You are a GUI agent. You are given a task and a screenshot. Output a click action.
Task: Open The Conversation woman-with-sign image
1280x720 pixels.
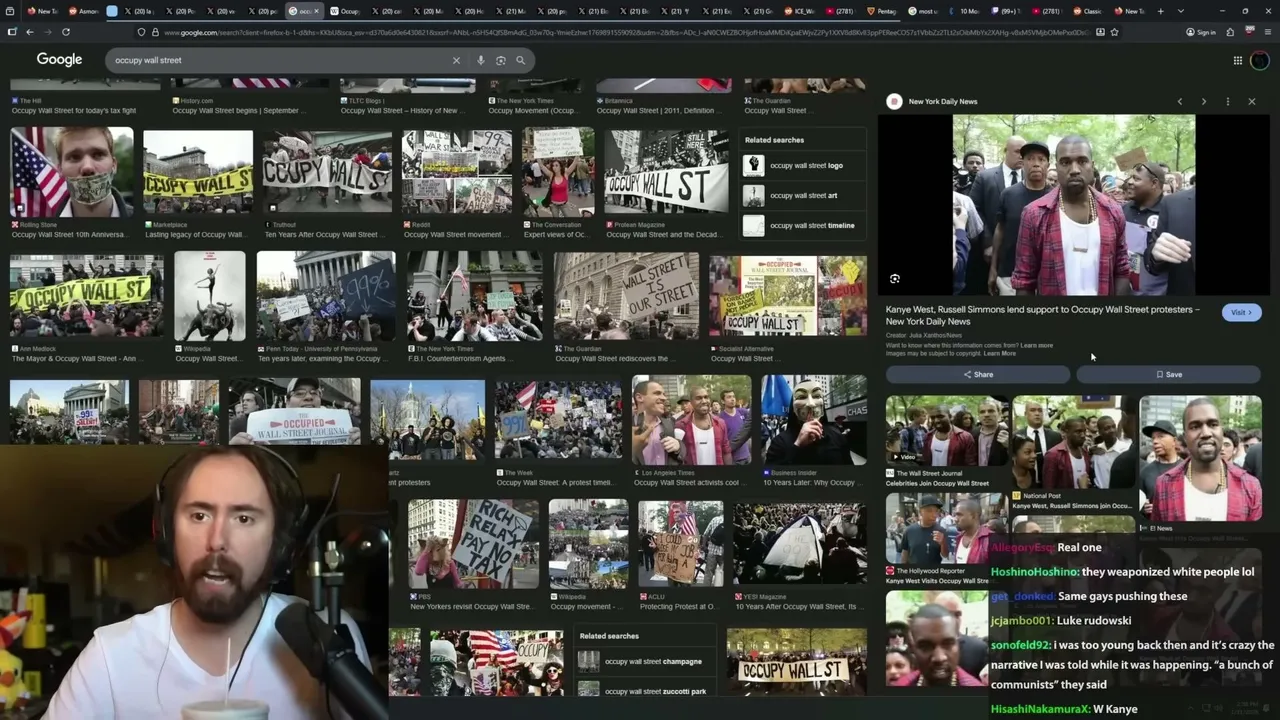point(558,172)
